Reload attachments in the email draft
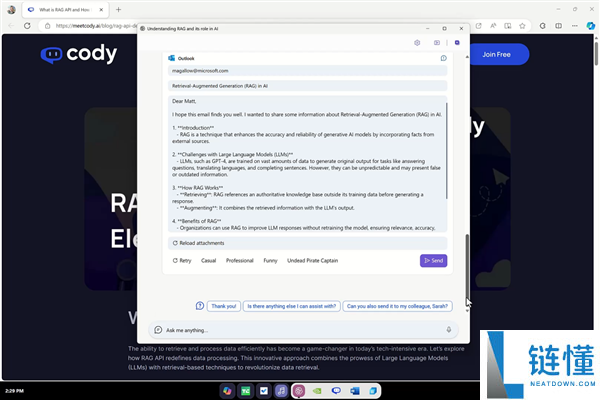The height and width of the screenshot is (400, 600). 307,243
